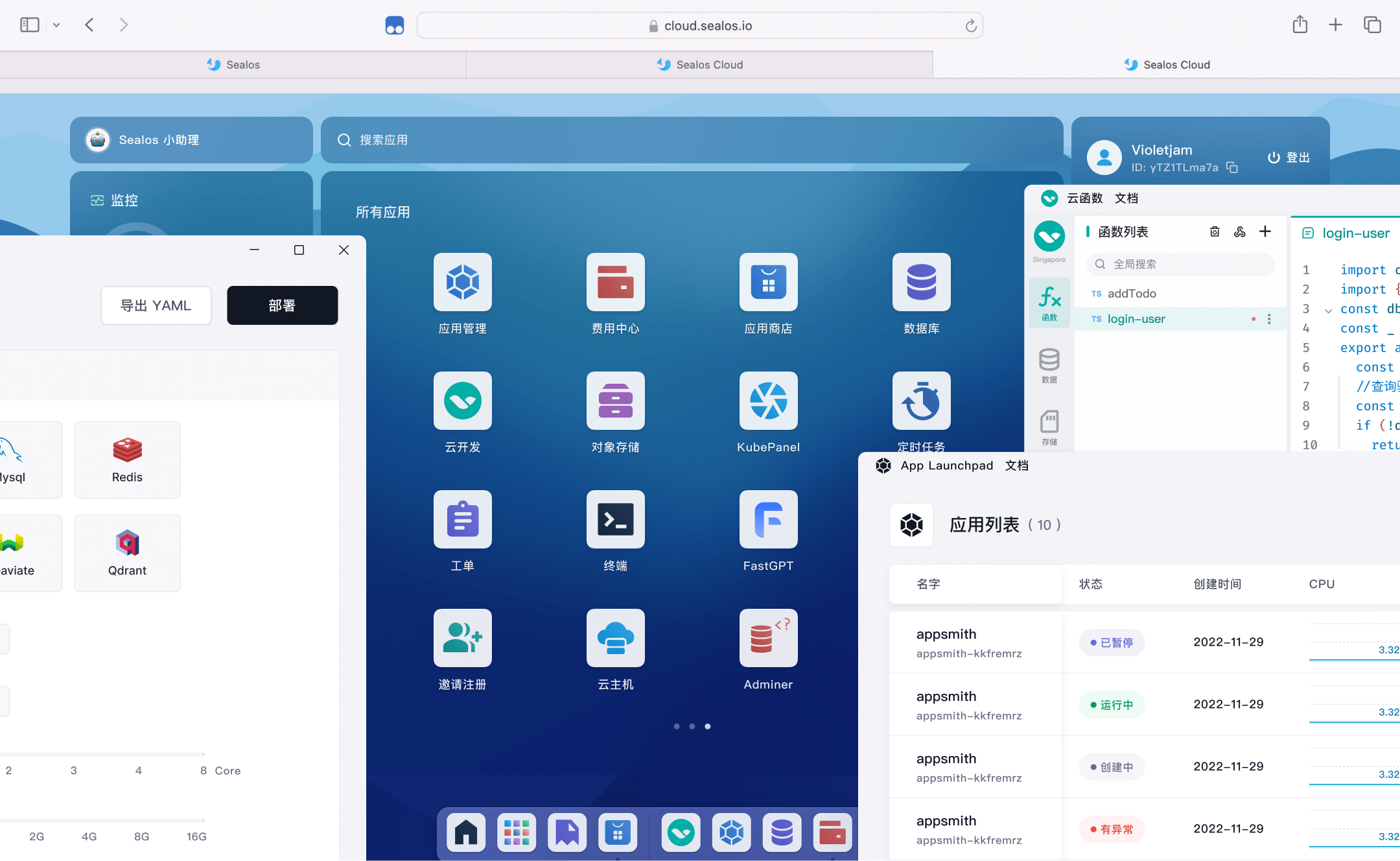Open the 应用管理 app icon

click(462, 282)
